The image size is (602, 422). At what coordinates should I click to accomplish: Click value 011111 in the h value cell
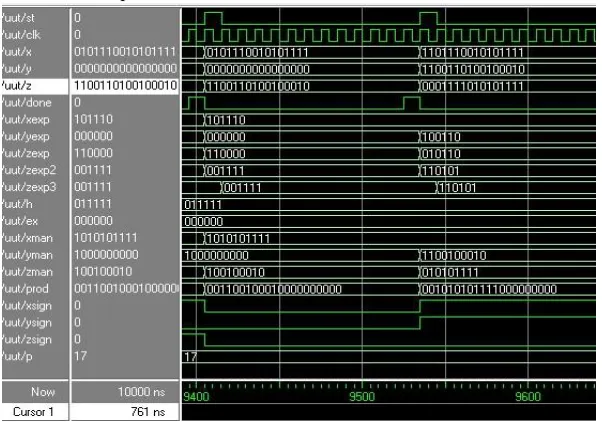(93, 204)
